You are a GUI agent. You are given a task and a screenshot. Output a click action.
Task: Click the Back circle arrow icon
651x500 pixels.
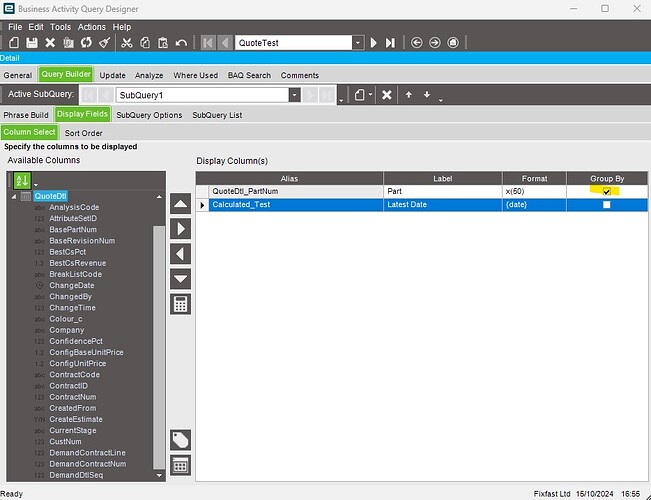pos(416,43)
